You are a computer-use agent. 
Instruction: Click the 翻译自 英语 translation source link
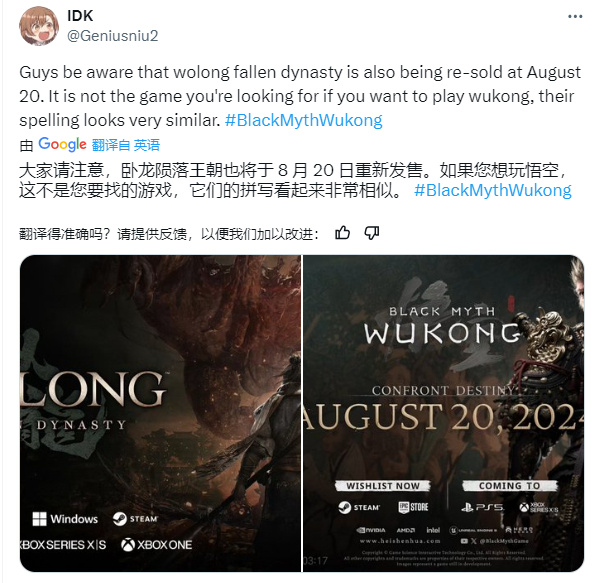[x=126, y=145]
